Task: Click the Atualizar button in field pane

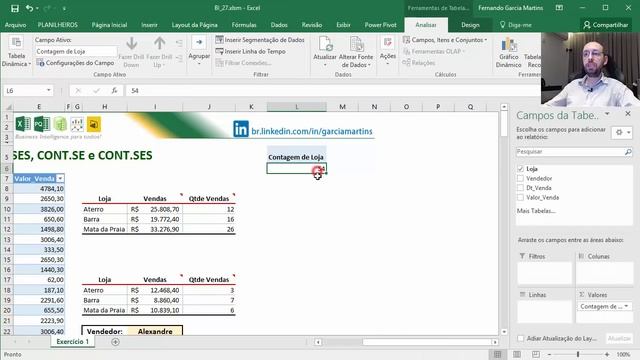Action: pyautogui.click(x=619, y=338)
